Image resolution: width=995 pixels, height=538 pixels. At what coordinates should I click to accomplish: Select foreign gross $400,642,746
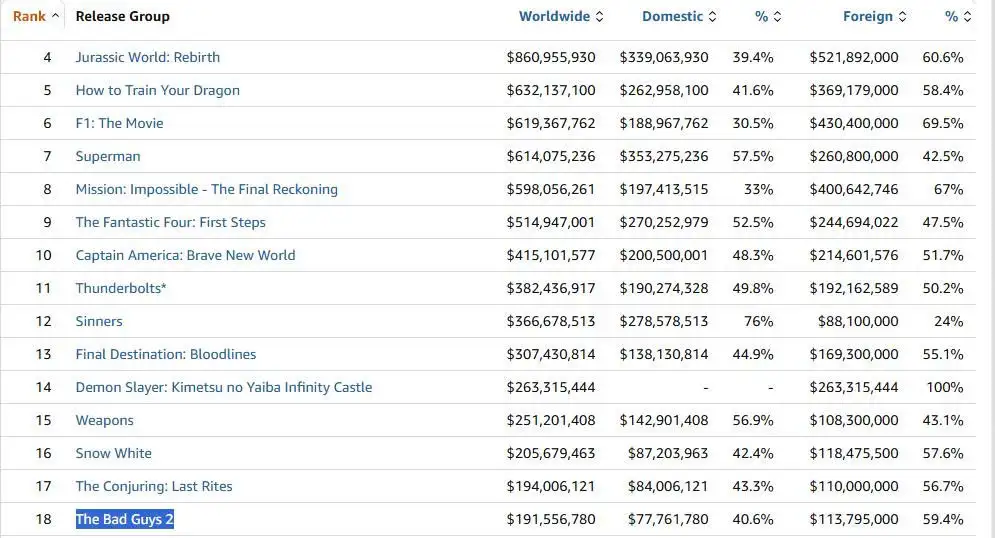tap(853, 189)
